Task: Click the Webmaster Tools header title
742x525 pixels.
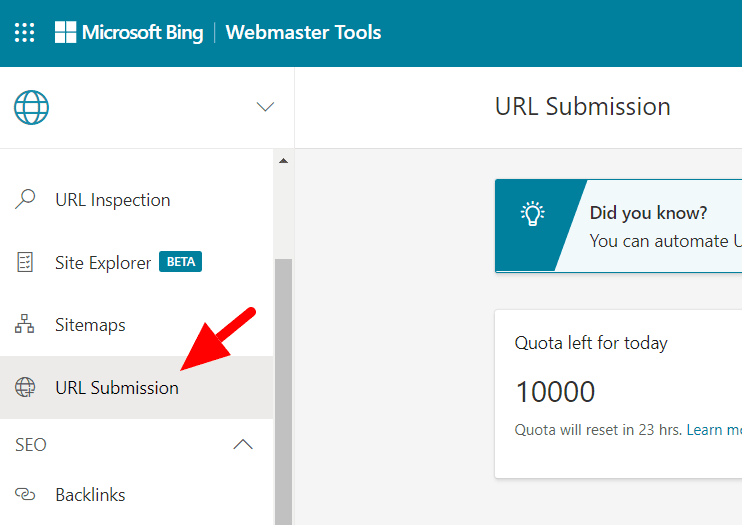Action: click(x=303, y=33)
